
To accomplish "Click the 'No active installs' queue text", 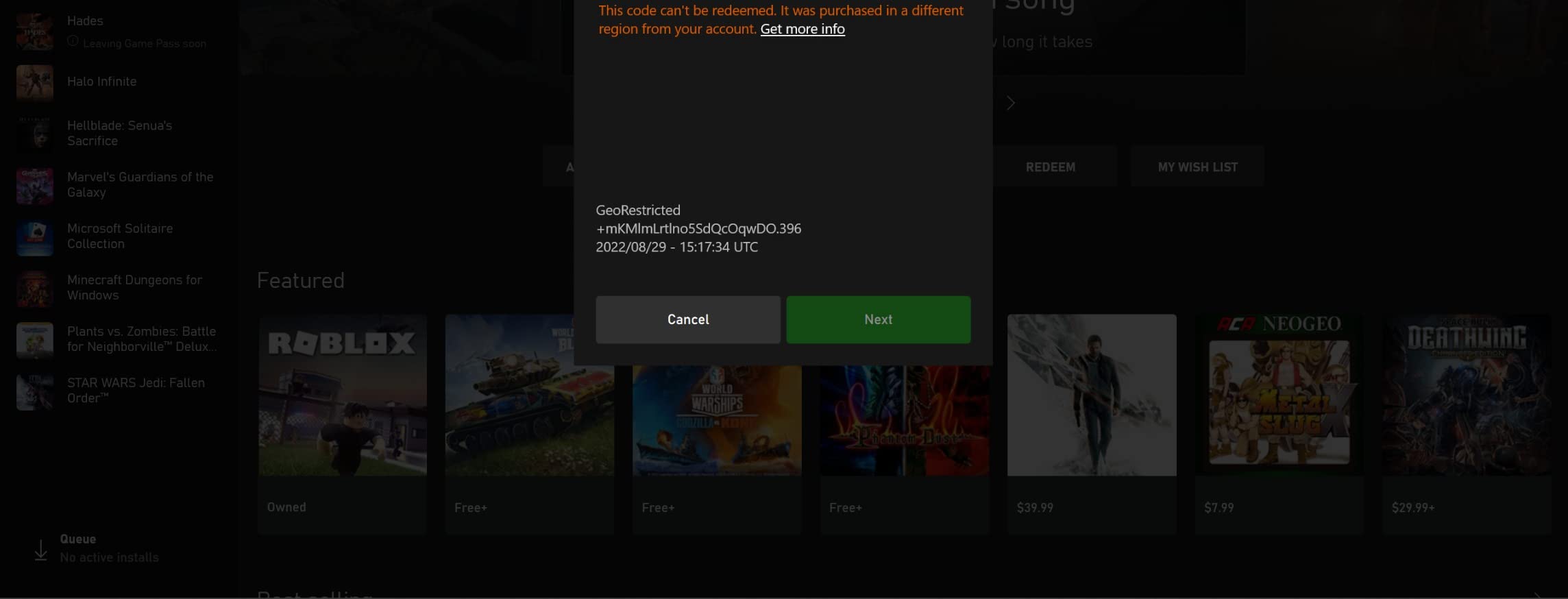I will coord(109,557).
